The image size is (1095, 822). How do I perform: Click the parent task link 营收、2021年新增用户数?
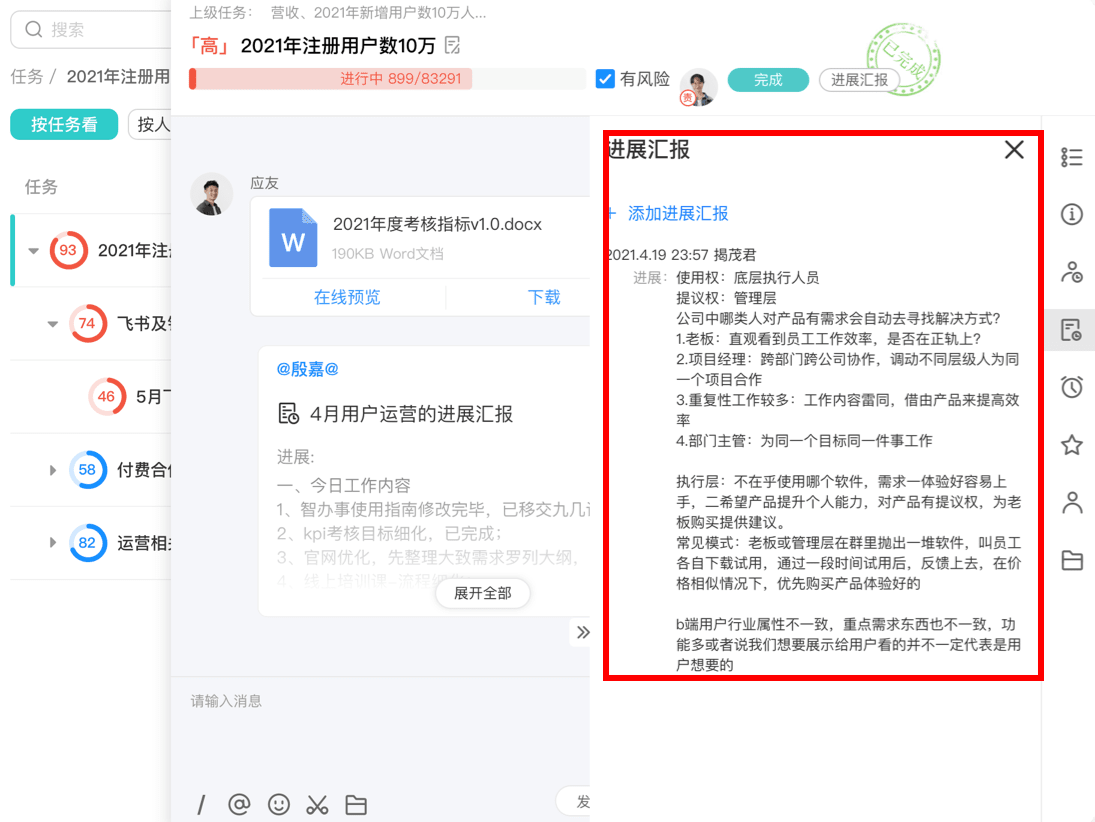[x=379, y=13]
